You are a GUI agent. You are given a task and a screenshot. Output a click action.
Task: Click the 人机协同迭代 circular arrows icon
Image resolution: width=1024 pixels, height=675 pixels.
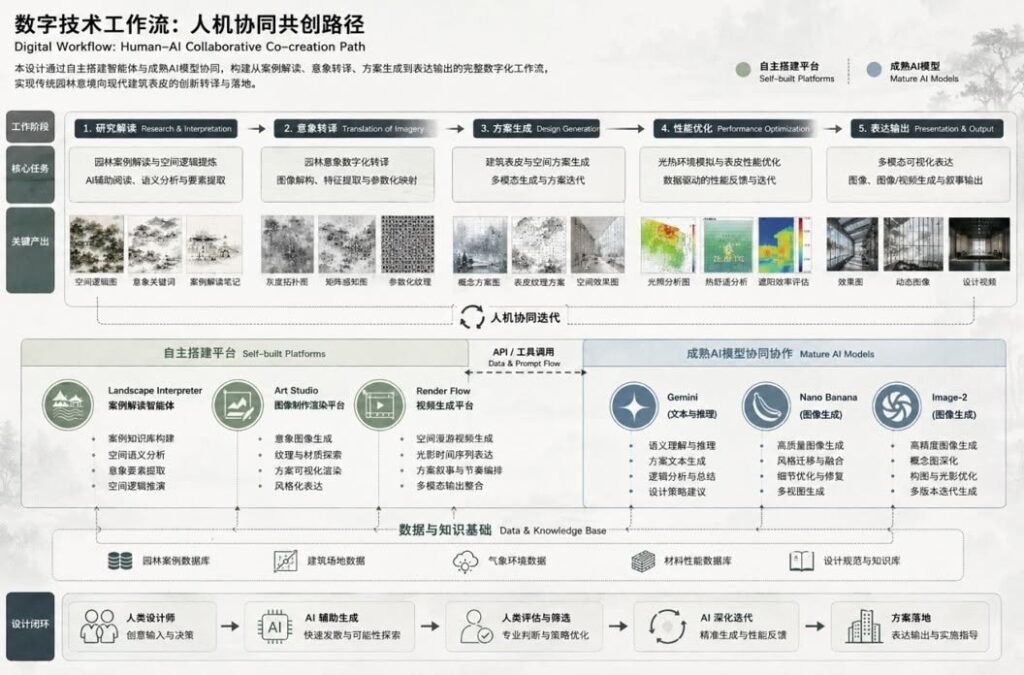click(x=472, y=317)
